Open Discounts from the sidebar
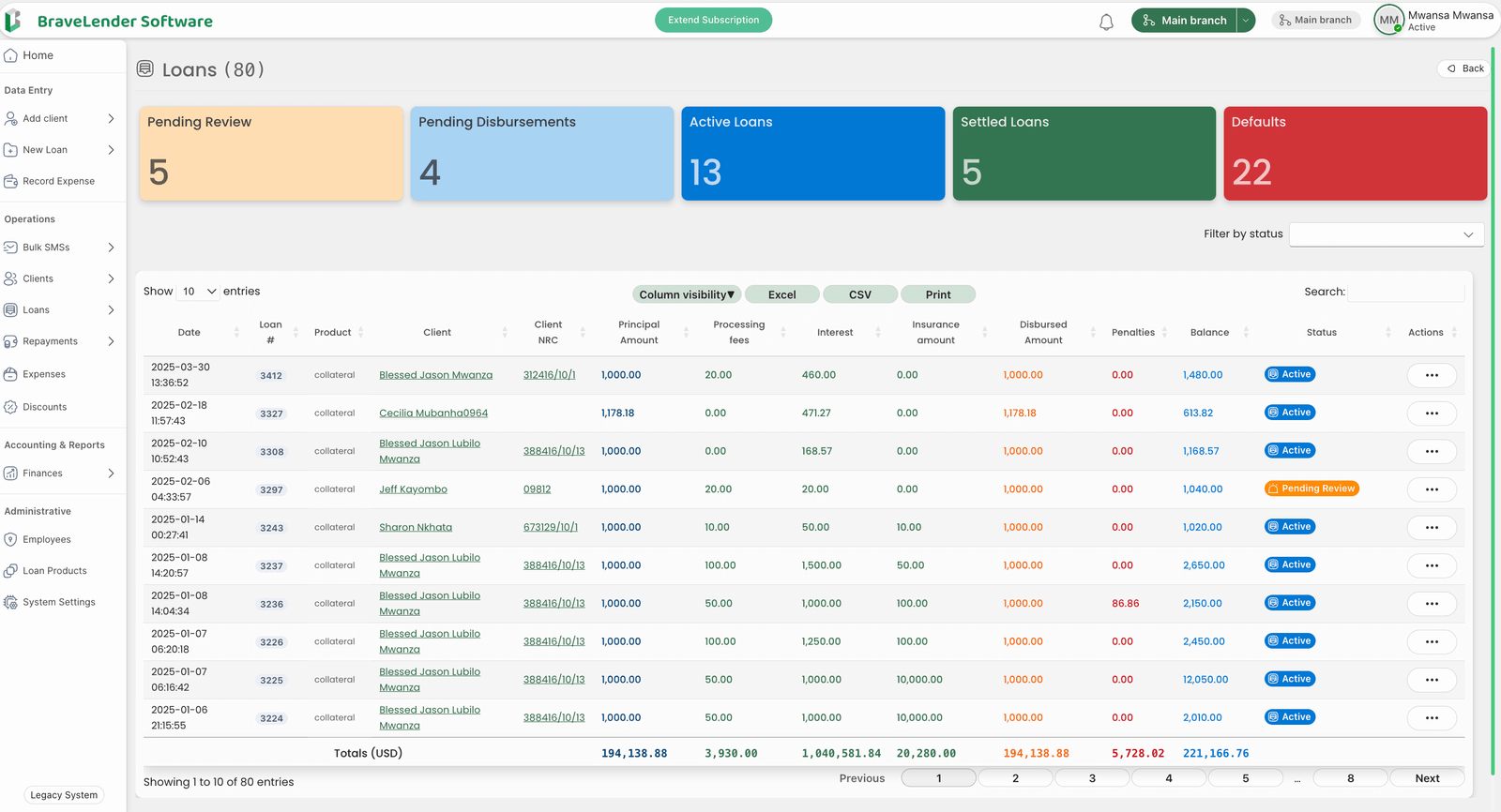Image resolution: width=1501 pixels, height=812 pixels. (44, 407)
